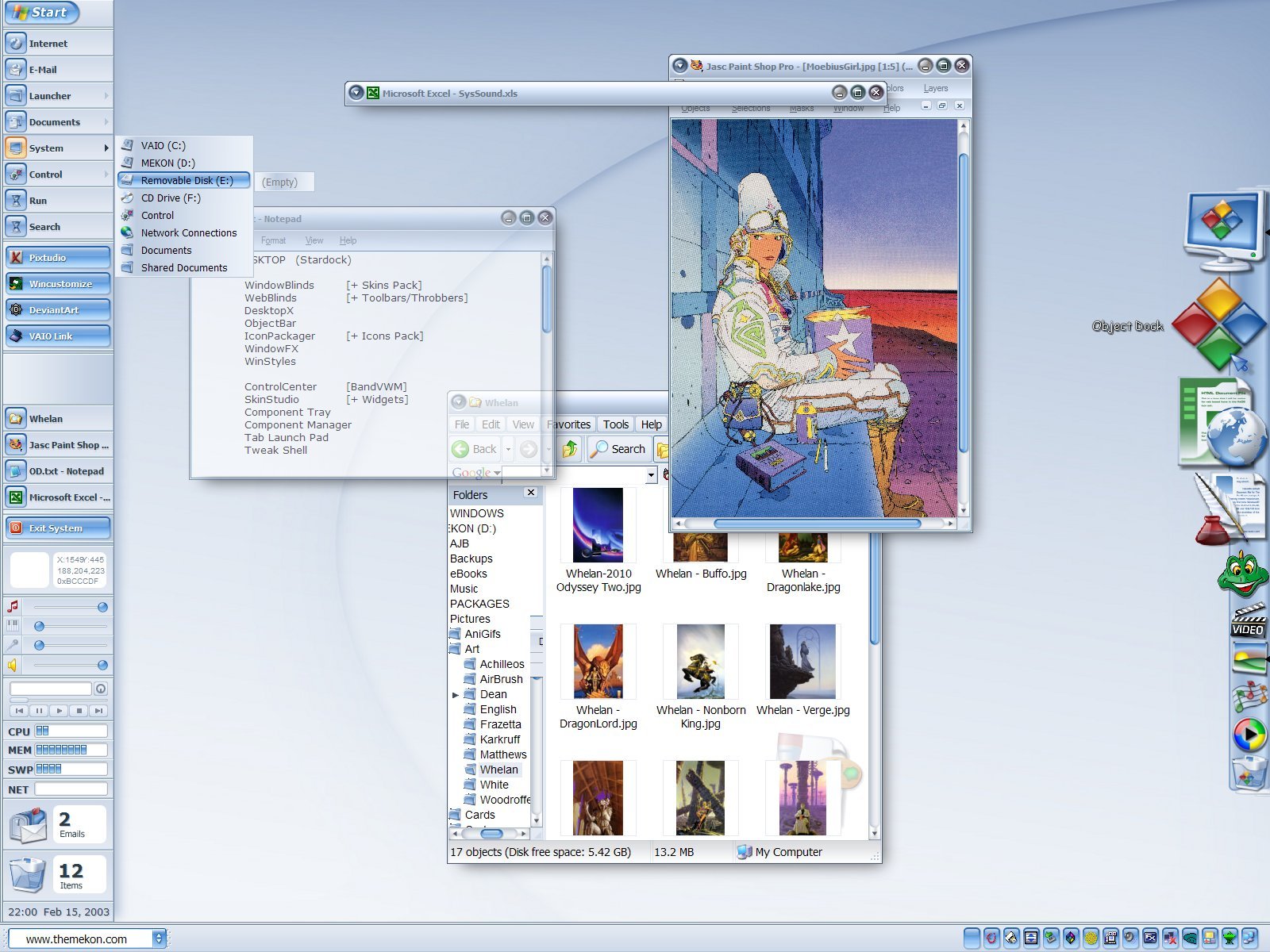Pause playback in sidebar player

click(x=40, y=711)
